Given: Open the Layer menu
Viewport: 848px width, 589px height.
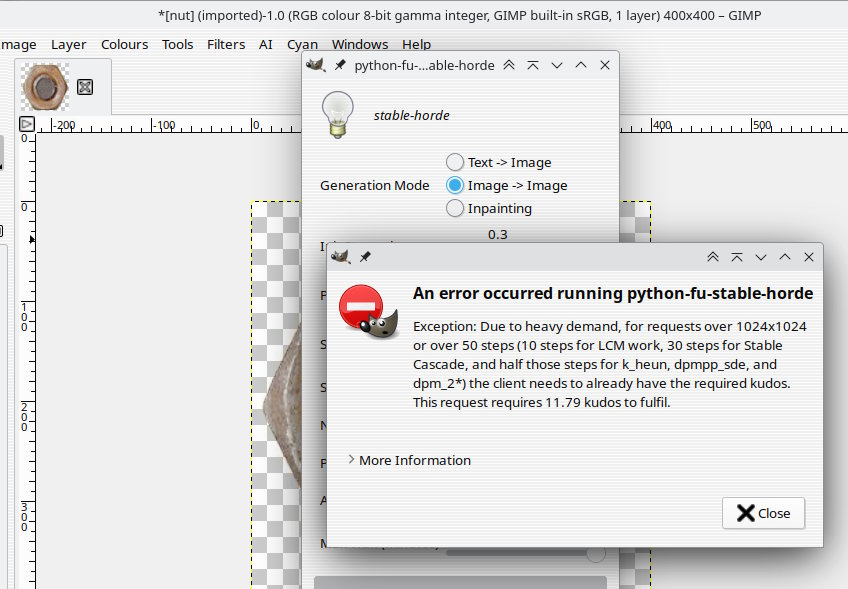Looking at the screenshot, I should [69, 44].
